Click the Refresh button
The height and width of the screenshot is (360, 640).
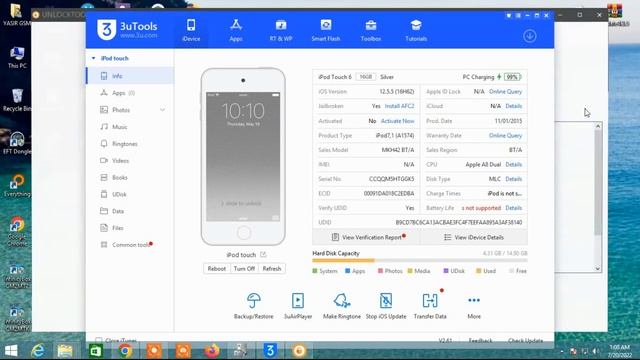(x=272, y=269)
